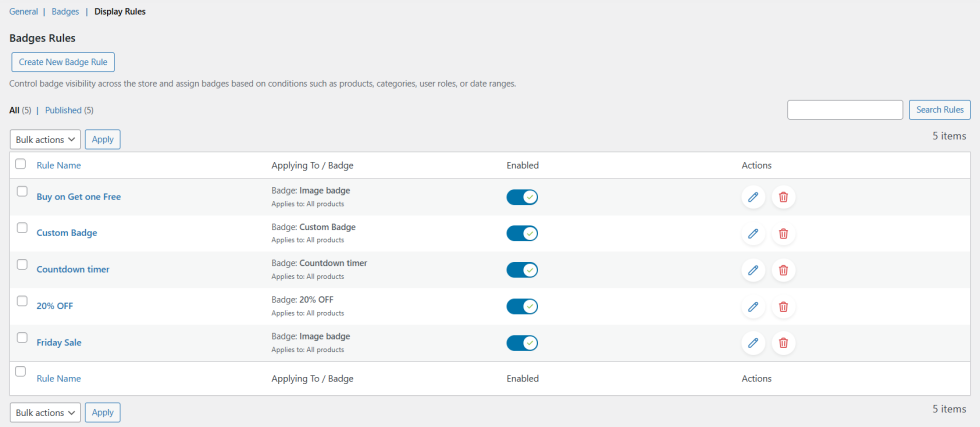Turn off the 20% OFF rule toggle
Image resolution: width=980 pixels, height=427 pixels.
[x=522, y=307]
